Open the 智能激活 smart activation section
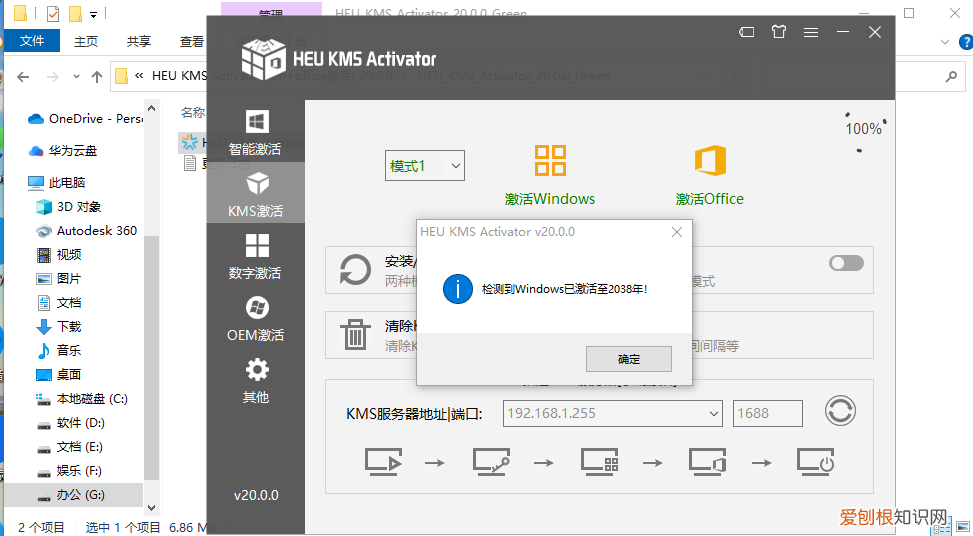This screenshot has width=973, height=536. (255, 132)
